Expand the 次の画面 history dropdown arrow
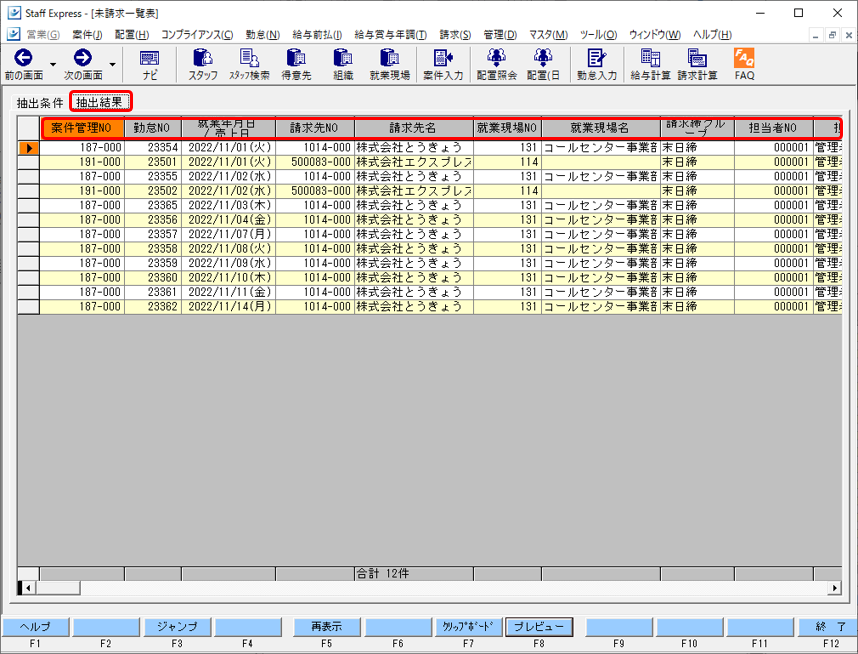The height and width of the screenshot is (654, 858). coord(112,64)
